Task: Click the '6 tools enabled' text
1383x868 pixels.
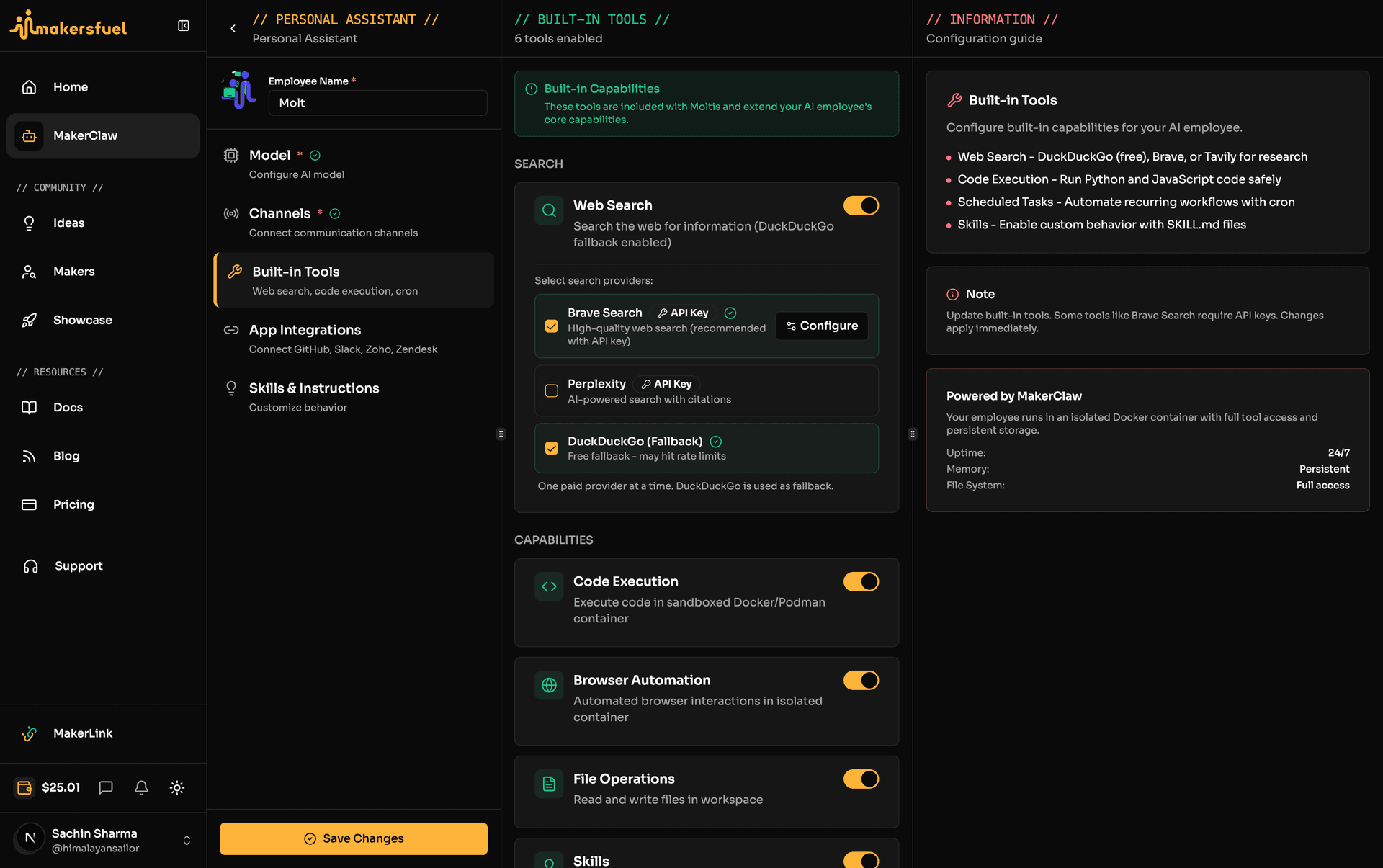Action: pos(558,39)
